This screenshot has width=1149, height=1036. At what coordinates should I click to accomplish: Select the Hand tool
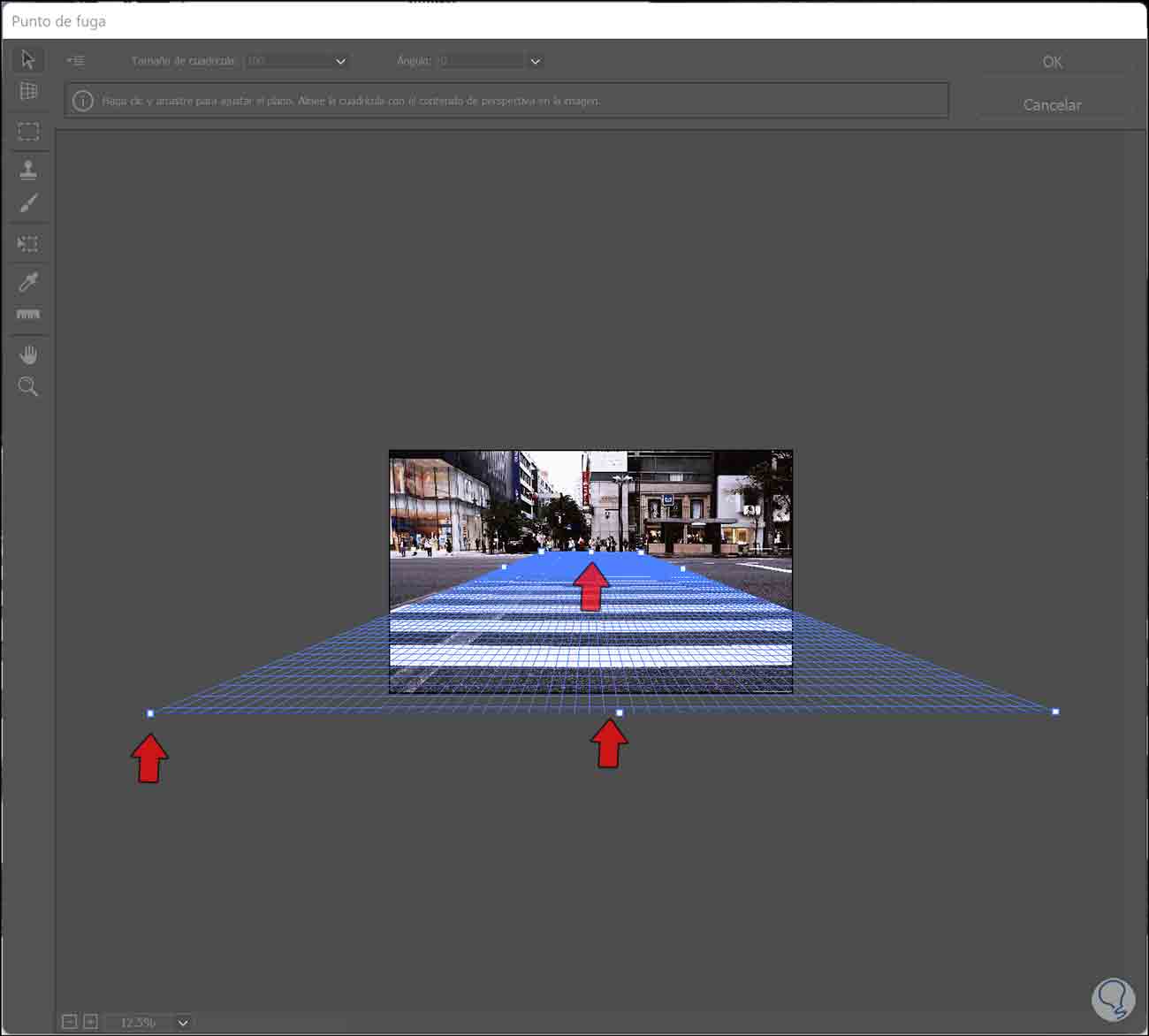[x=28, y=354]
